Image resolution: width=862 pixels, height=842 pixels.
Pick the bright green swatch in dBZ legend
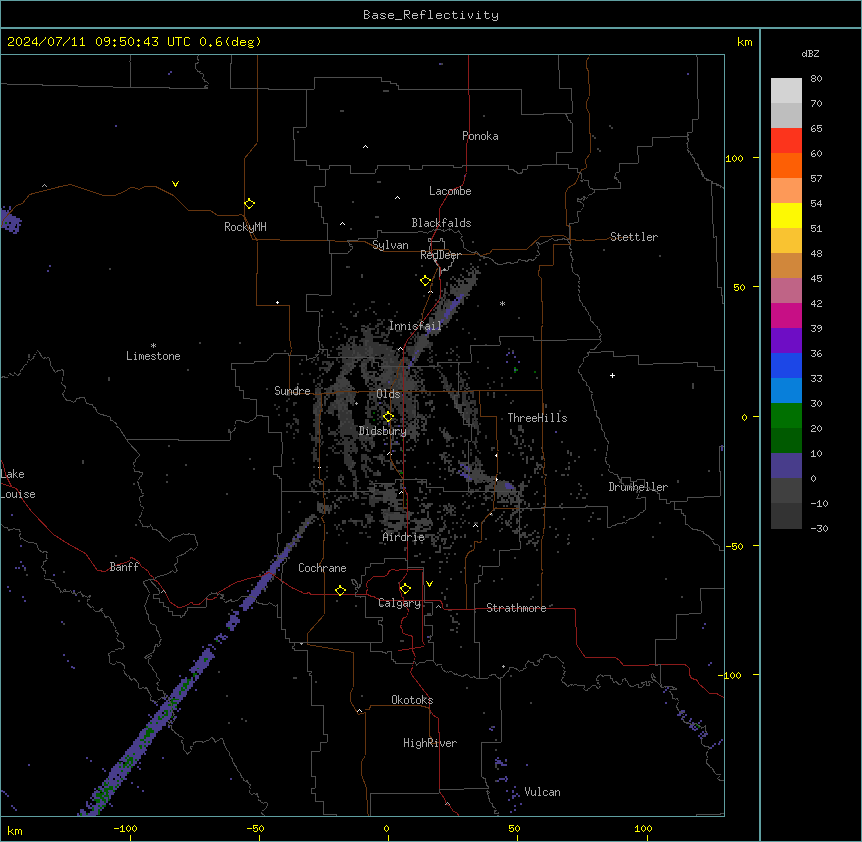pos(786,416)
